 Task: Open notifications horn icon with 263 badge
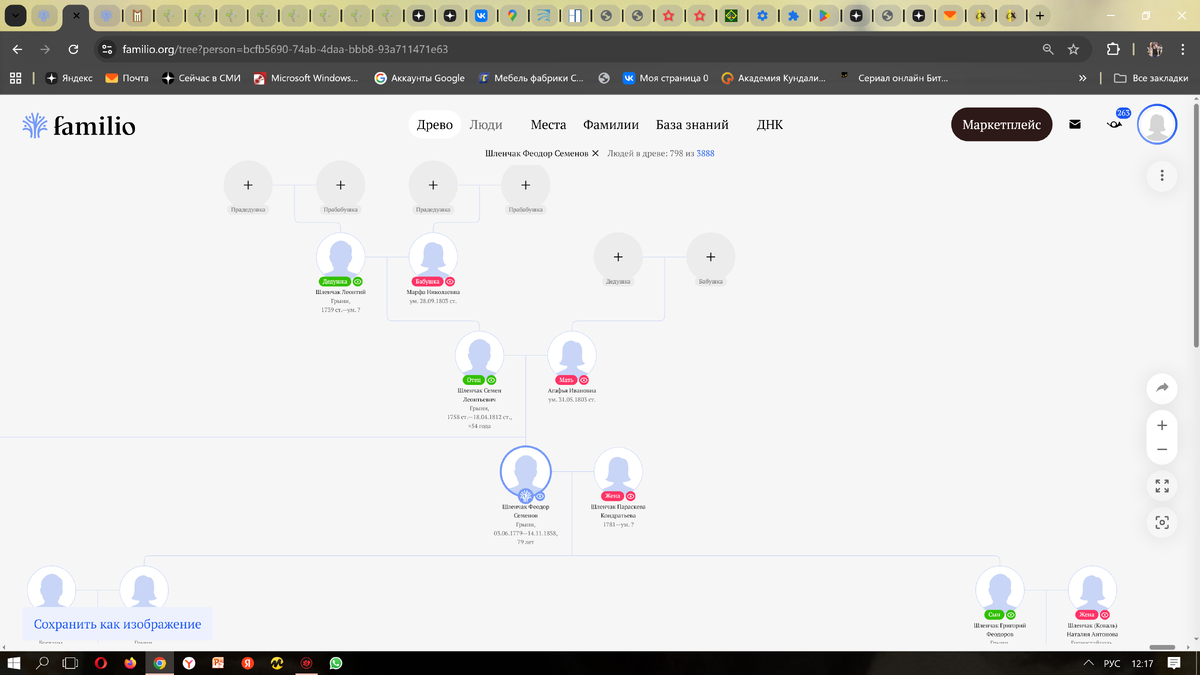[x=1114, y=124]
